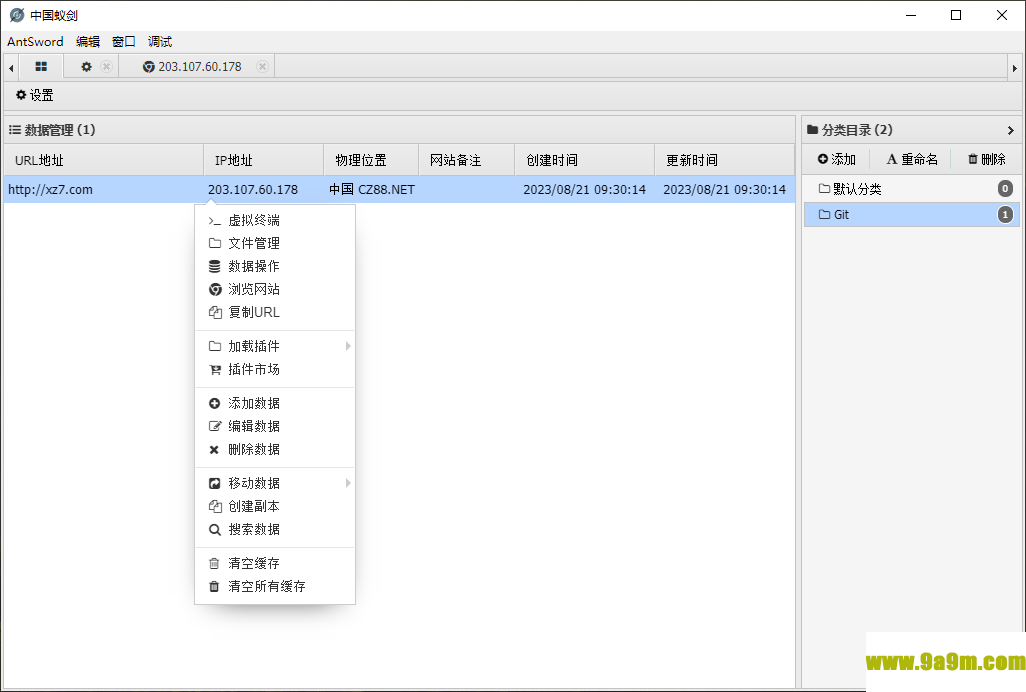Screen dimensions: 1026x692
Task: Click the edit pencil icon beside 编辑数据
Action: (215, 426)
